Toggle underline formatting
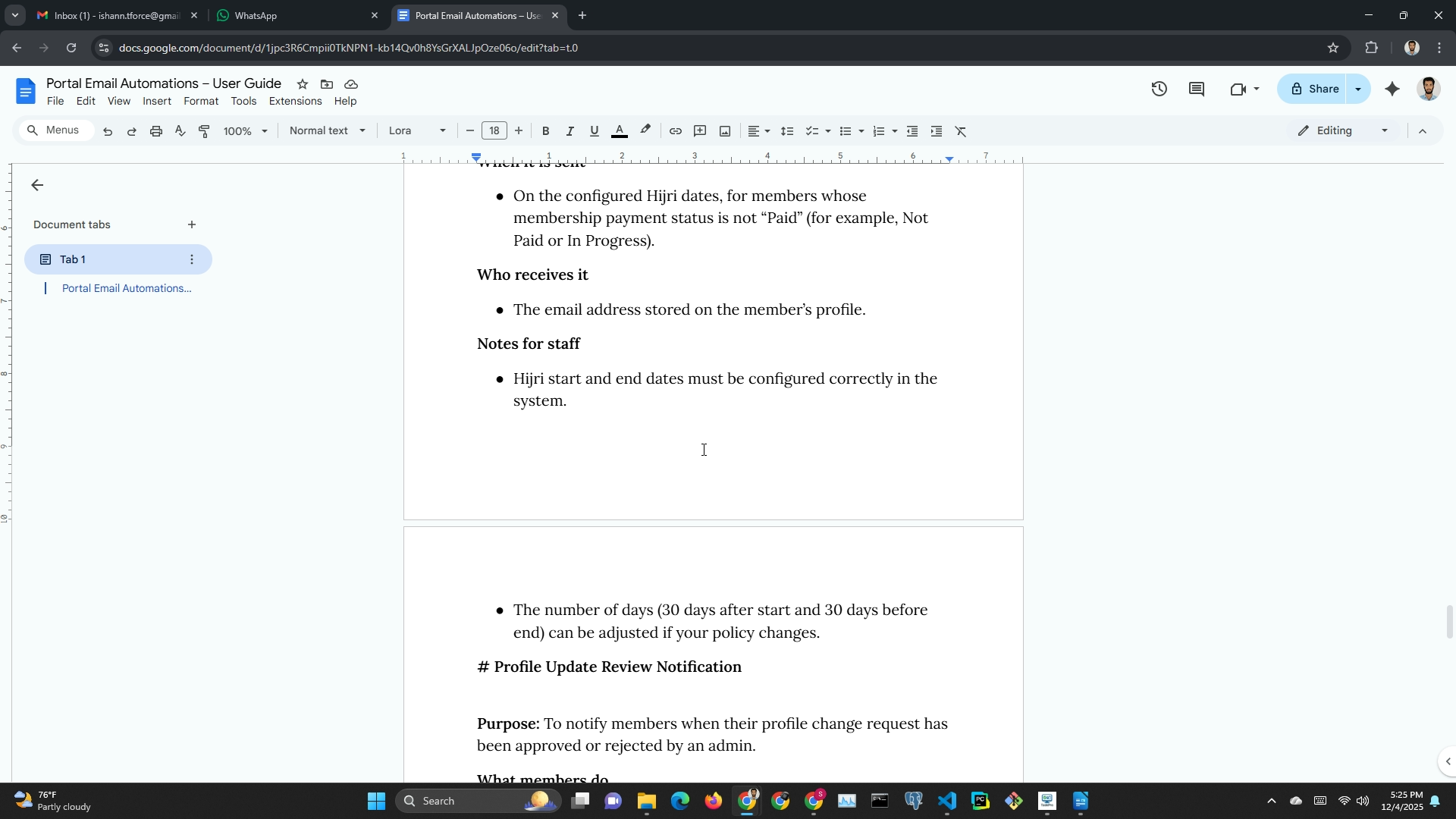This screenshot has height=819, width=1456. coord(594,131)
